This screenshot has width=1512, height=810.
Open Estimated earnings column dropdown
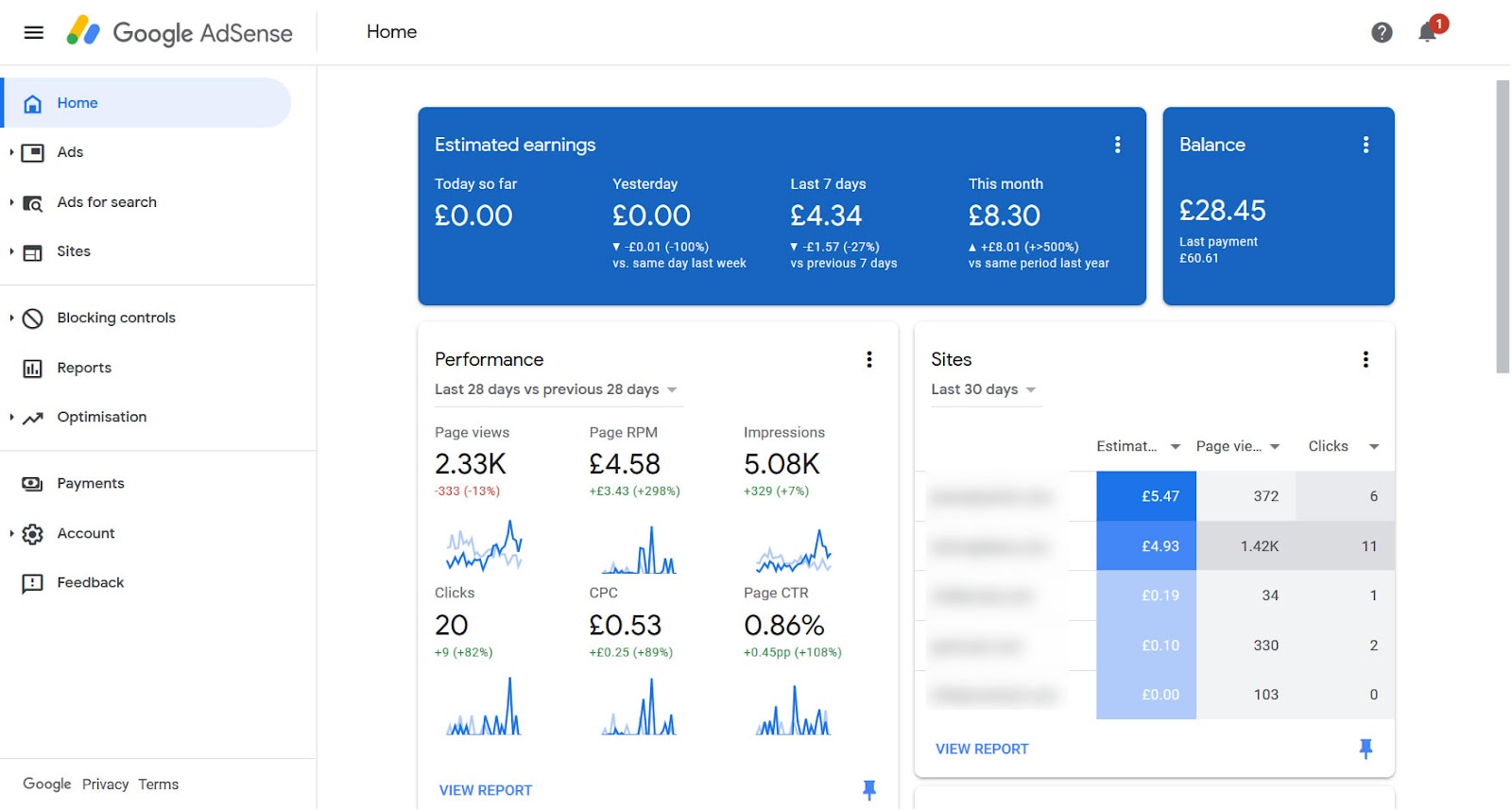1175,446
